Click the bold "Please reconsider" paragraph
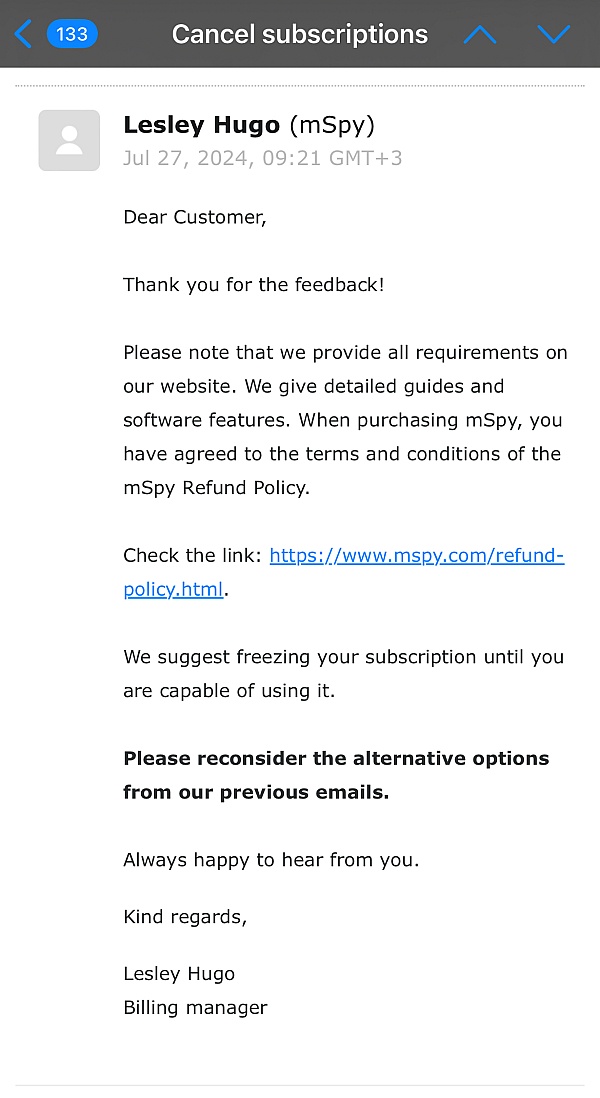The height and width of the screenshot is (1098, 600). point(336,775)
